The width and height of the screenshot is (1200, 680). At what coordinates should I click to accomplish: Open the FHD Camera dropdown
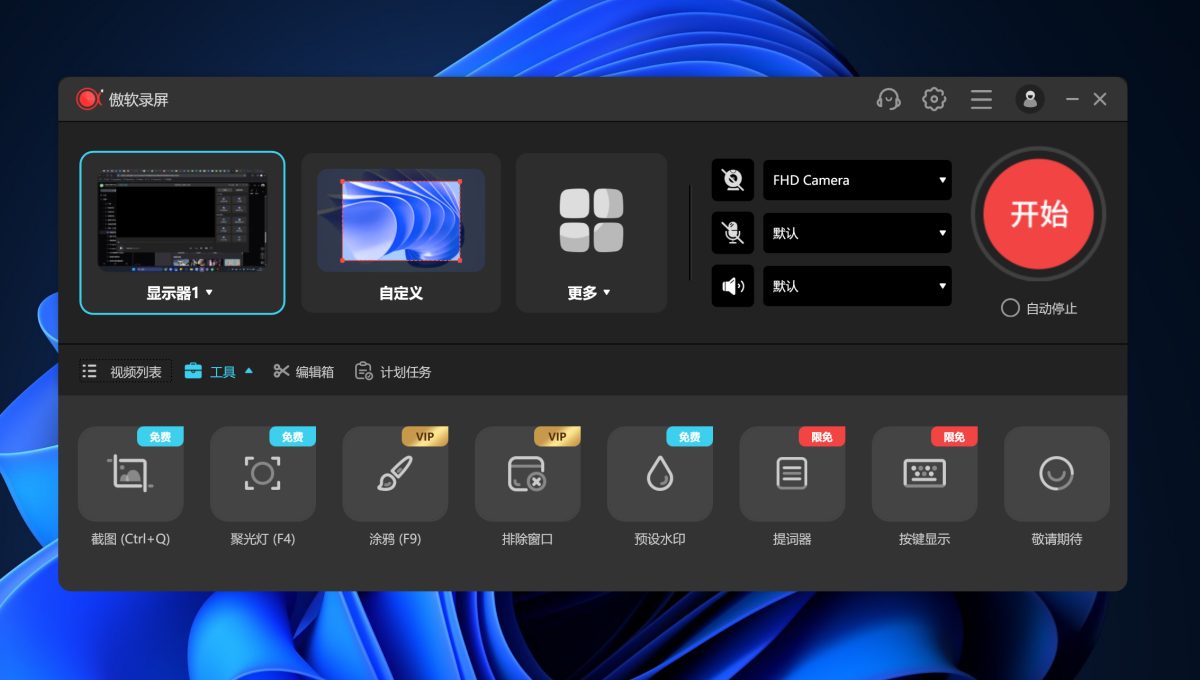tap(857, 180)
